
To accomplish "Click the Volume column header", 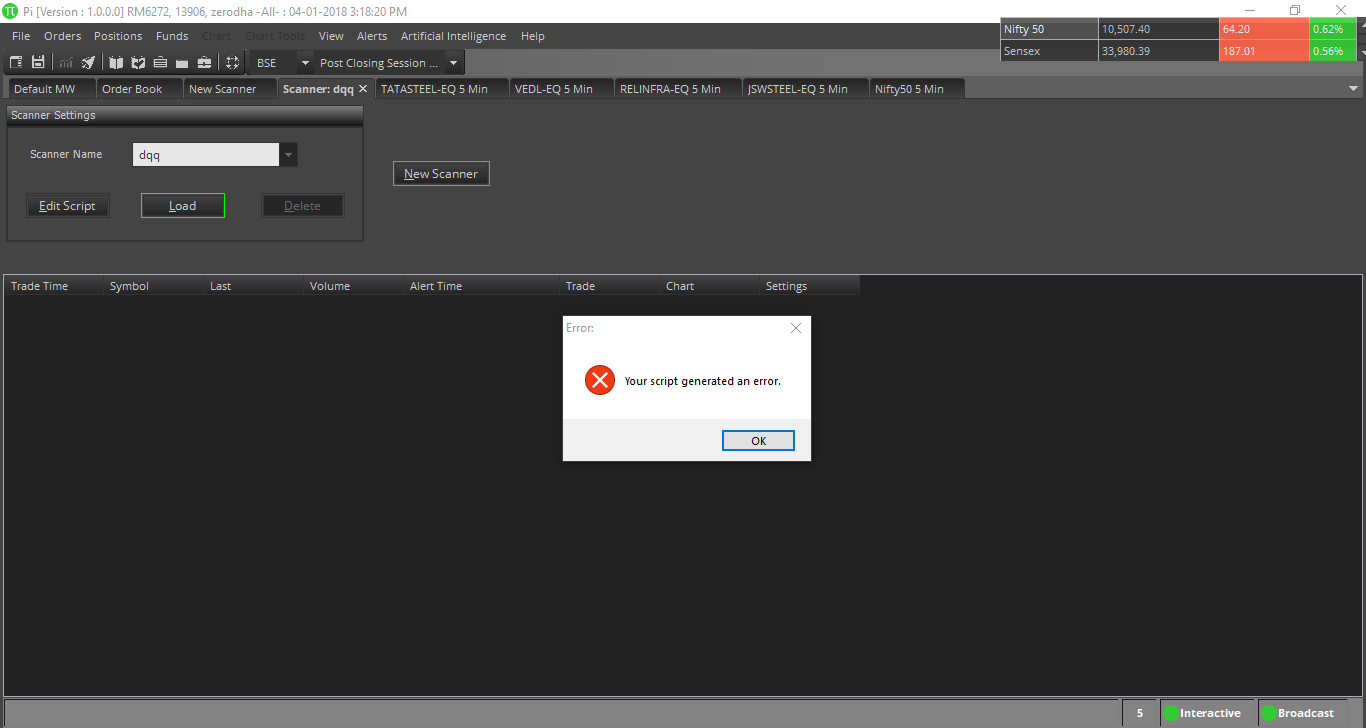I will [x=354, y=286].
